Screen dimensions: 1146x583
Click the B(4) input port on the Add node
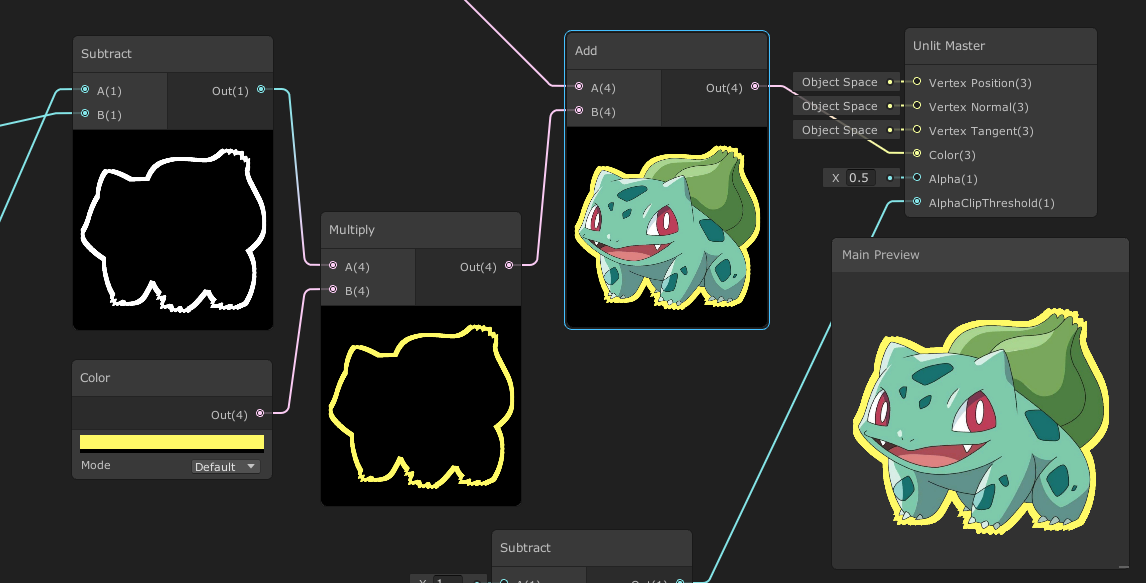tap(579, 110)
